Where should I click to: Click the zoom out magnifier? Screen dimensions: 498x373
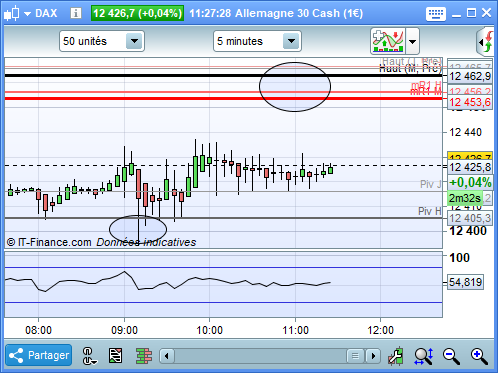(451, 356)
